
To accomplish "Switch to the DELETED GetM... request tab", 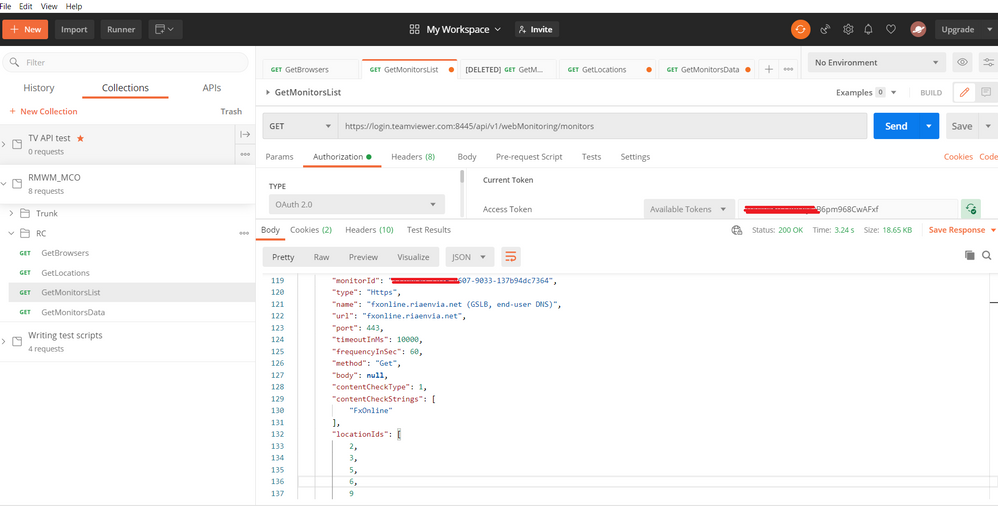I will (x=507, y=69).
